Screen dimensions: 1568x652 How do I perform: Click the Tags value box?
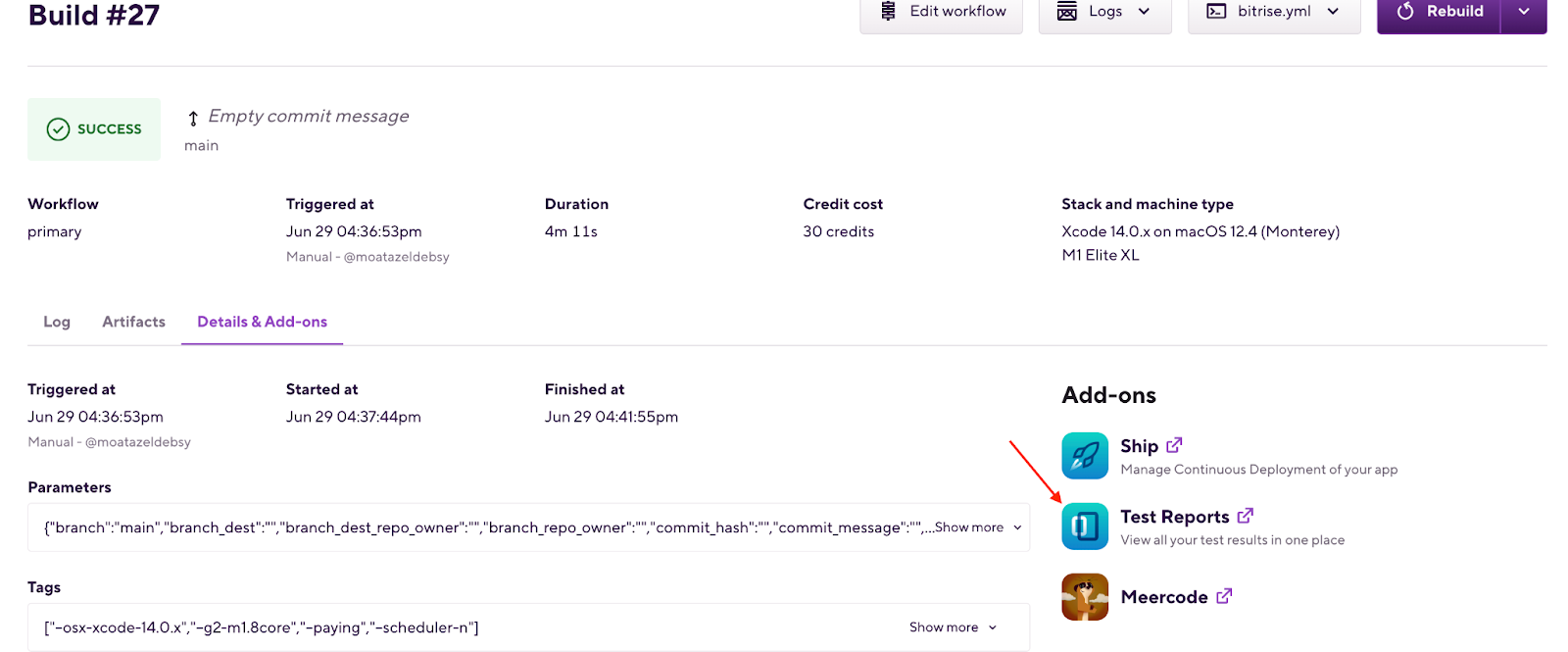(528, 627)
